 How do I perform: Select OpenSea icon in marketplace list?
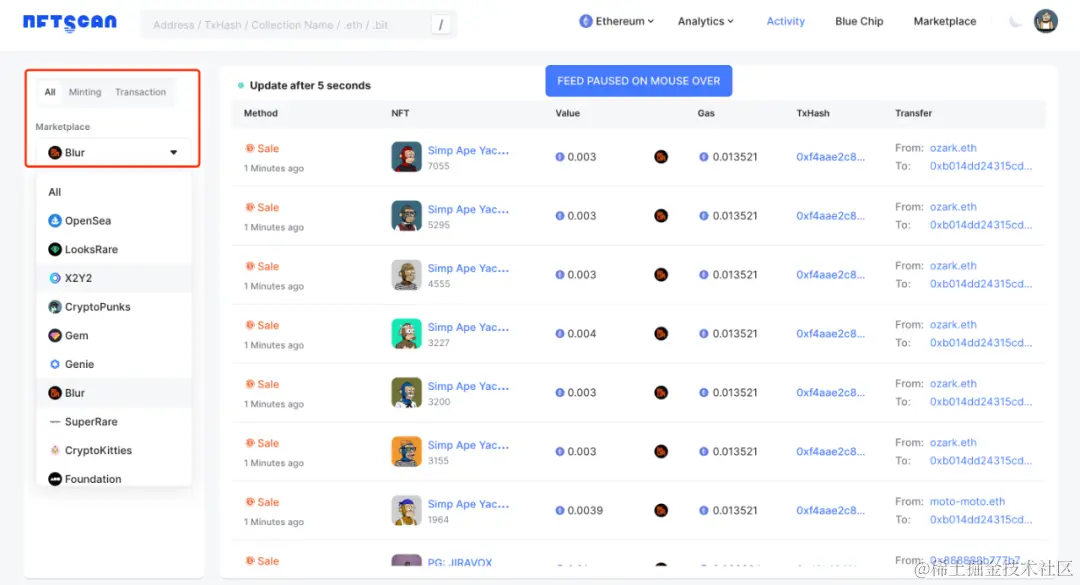55,220
